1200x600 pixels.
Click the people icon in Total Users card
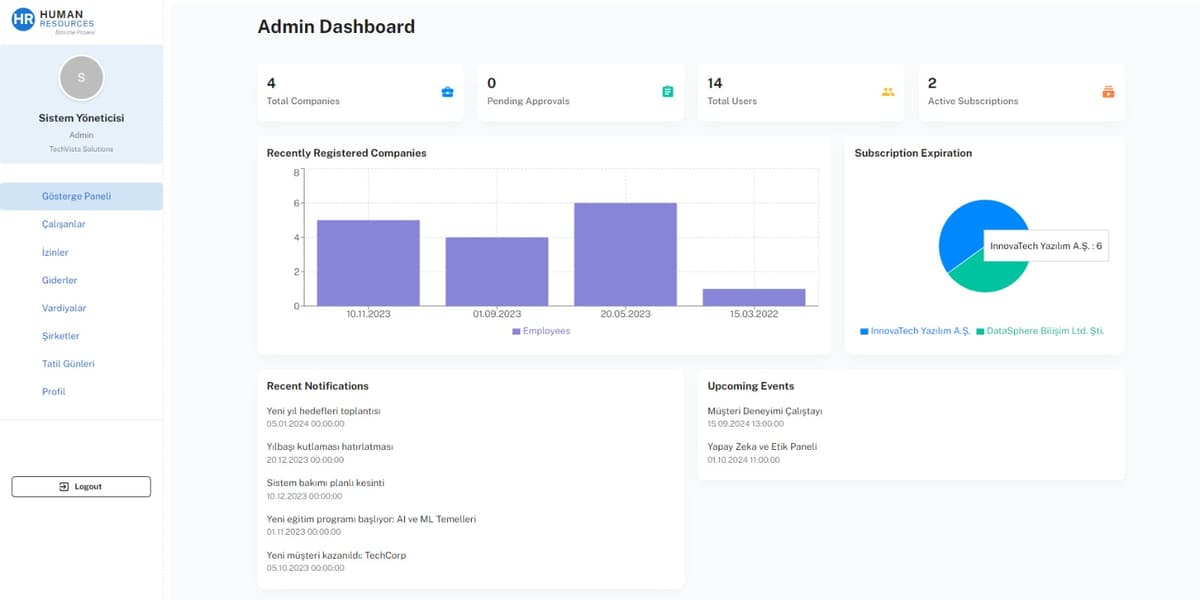click(888, 92)
